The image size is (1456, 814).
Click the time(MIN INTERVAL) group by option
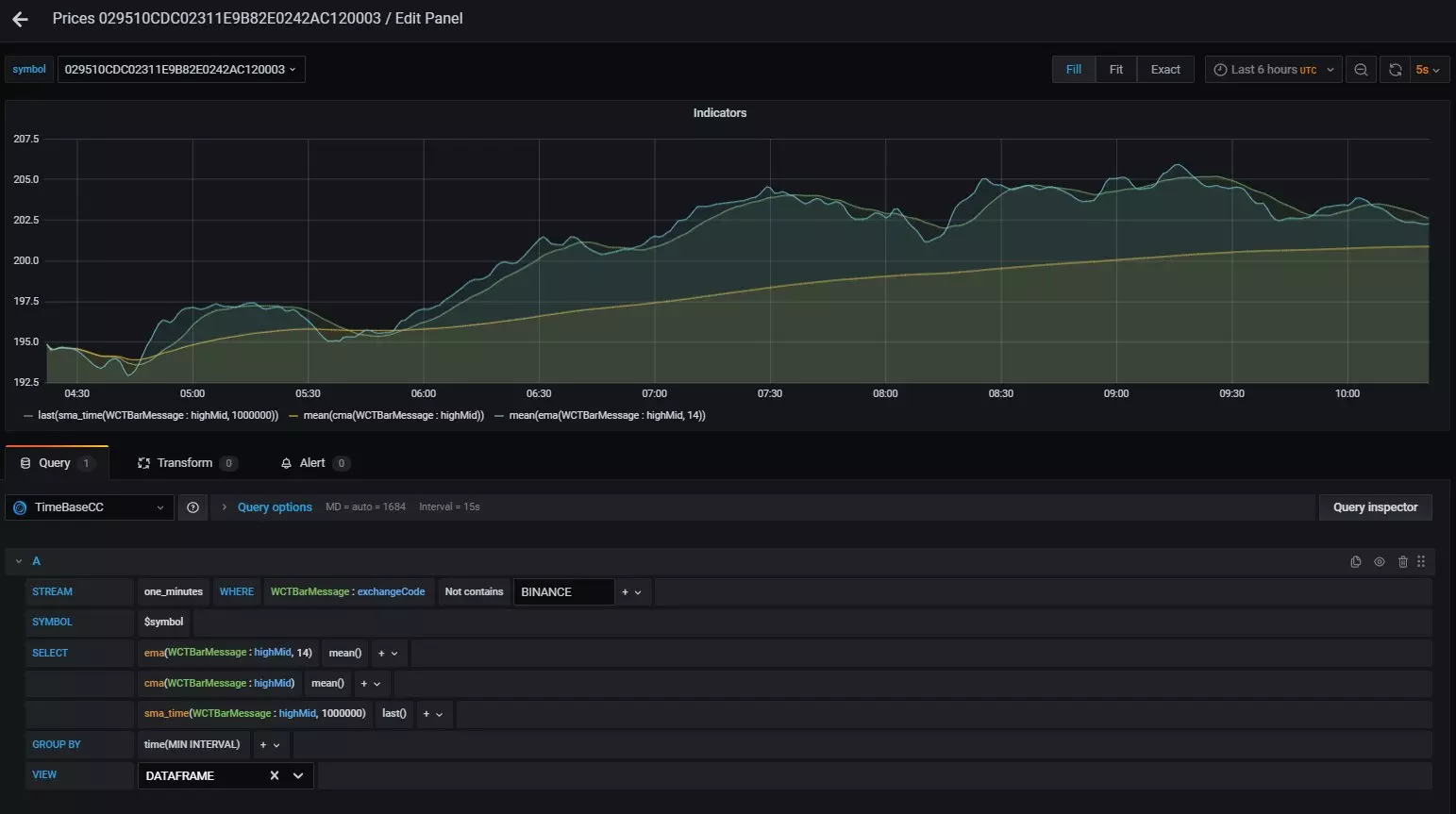tap(192, 745)
